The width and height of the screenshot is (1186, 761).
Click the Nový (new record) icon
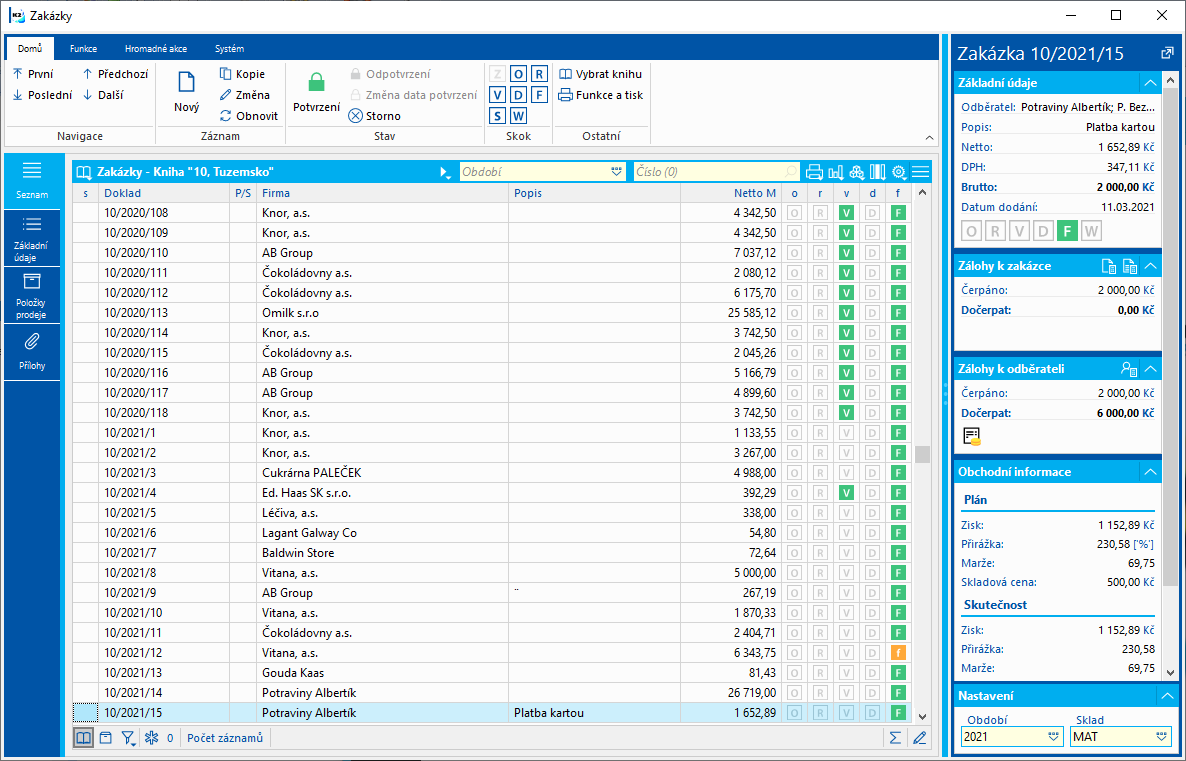(x=186, y=85)
